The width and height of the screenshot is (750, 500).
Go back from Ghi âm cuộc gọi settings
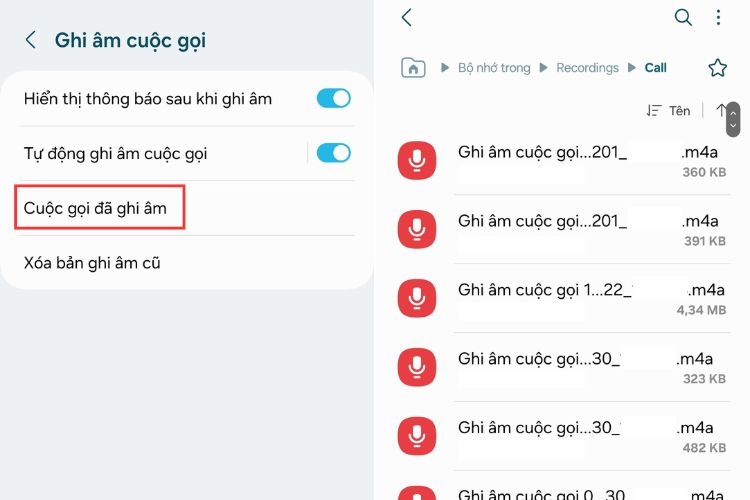pyautogui.click(x=31, y=40)
